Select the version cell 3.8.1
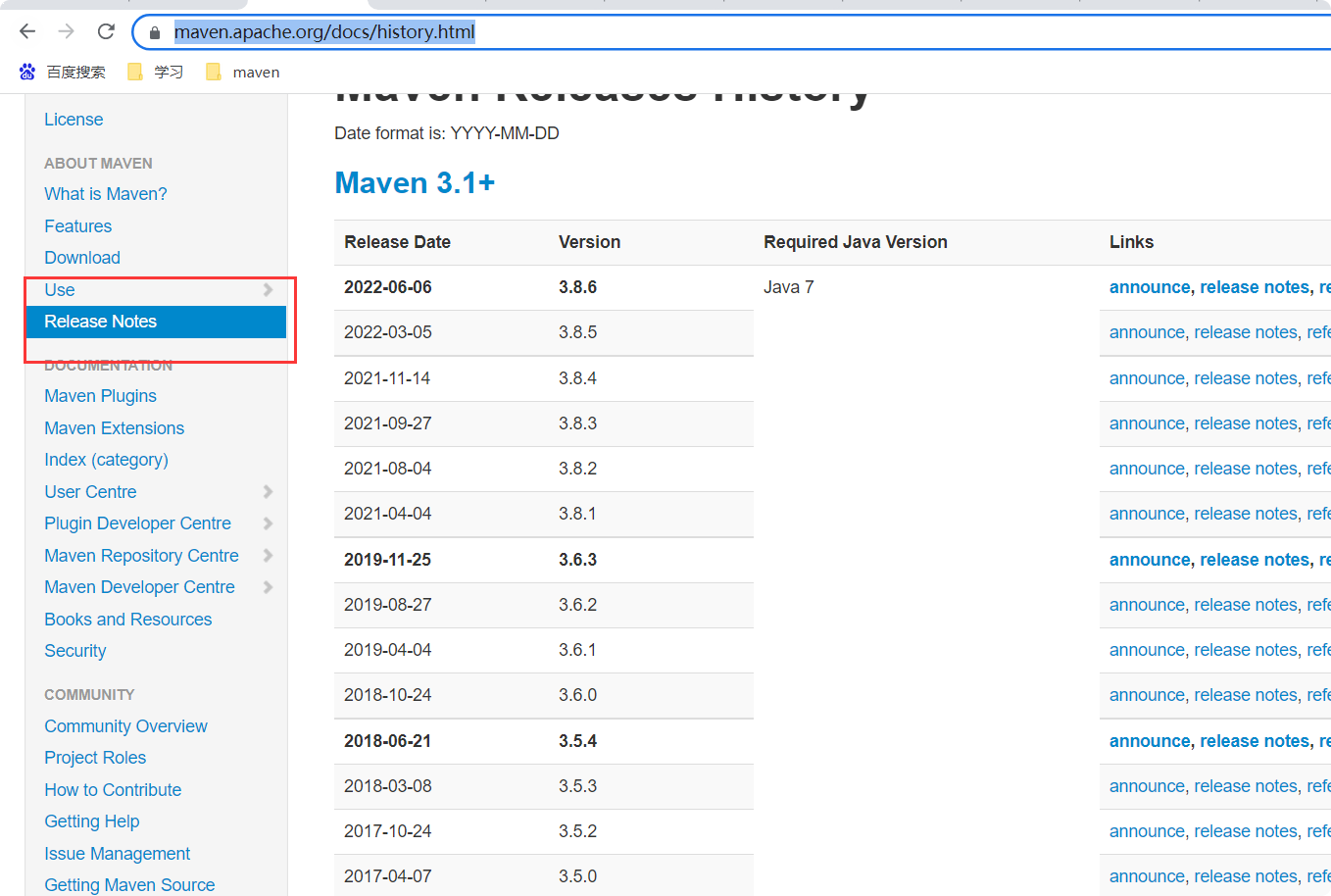This screenshot has width=1331, height=896. (577, 514)
